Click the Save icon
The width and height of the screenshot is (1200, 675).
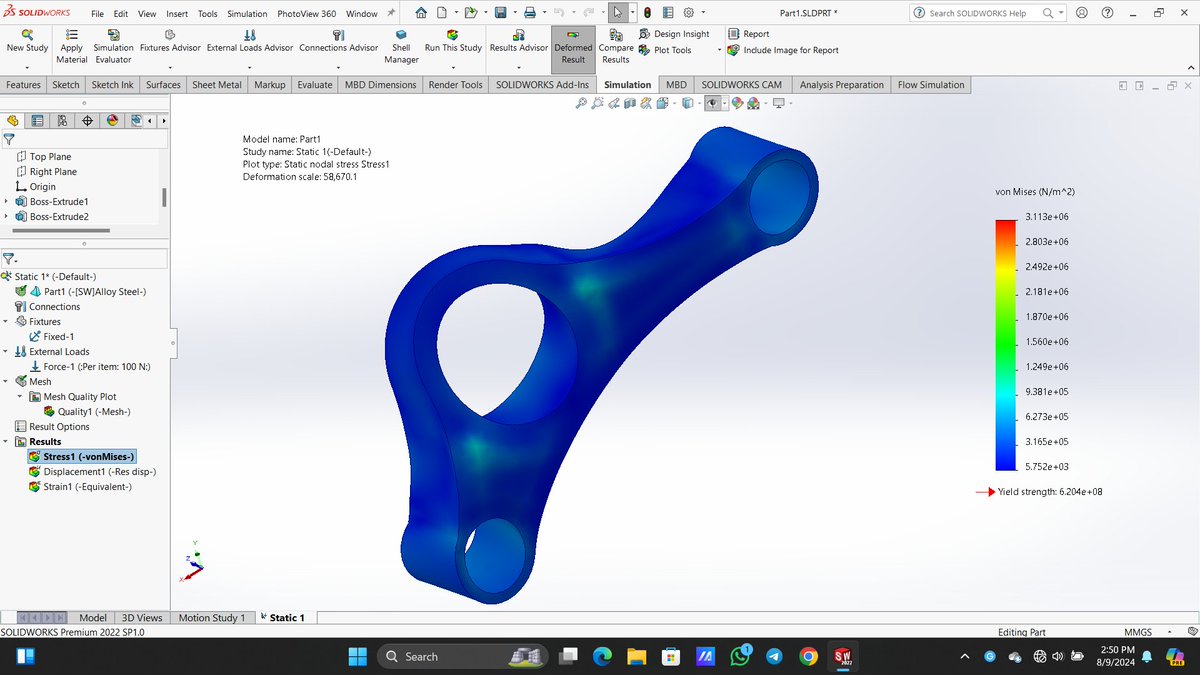click(x=502, y=13)
